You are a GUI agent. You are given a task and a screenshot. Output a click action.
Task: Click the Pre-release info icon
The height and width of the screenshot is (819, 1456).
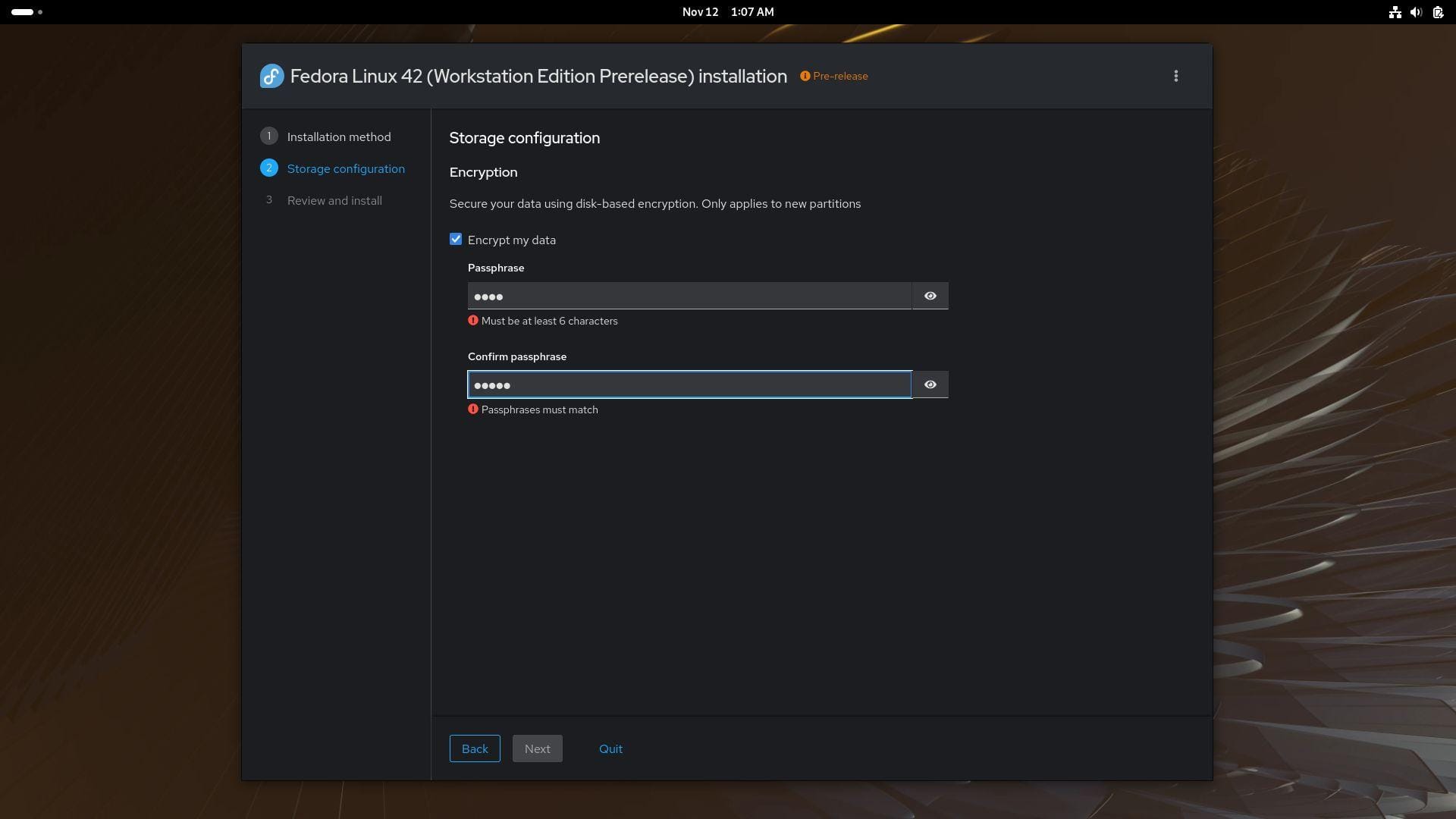point(805,76)
